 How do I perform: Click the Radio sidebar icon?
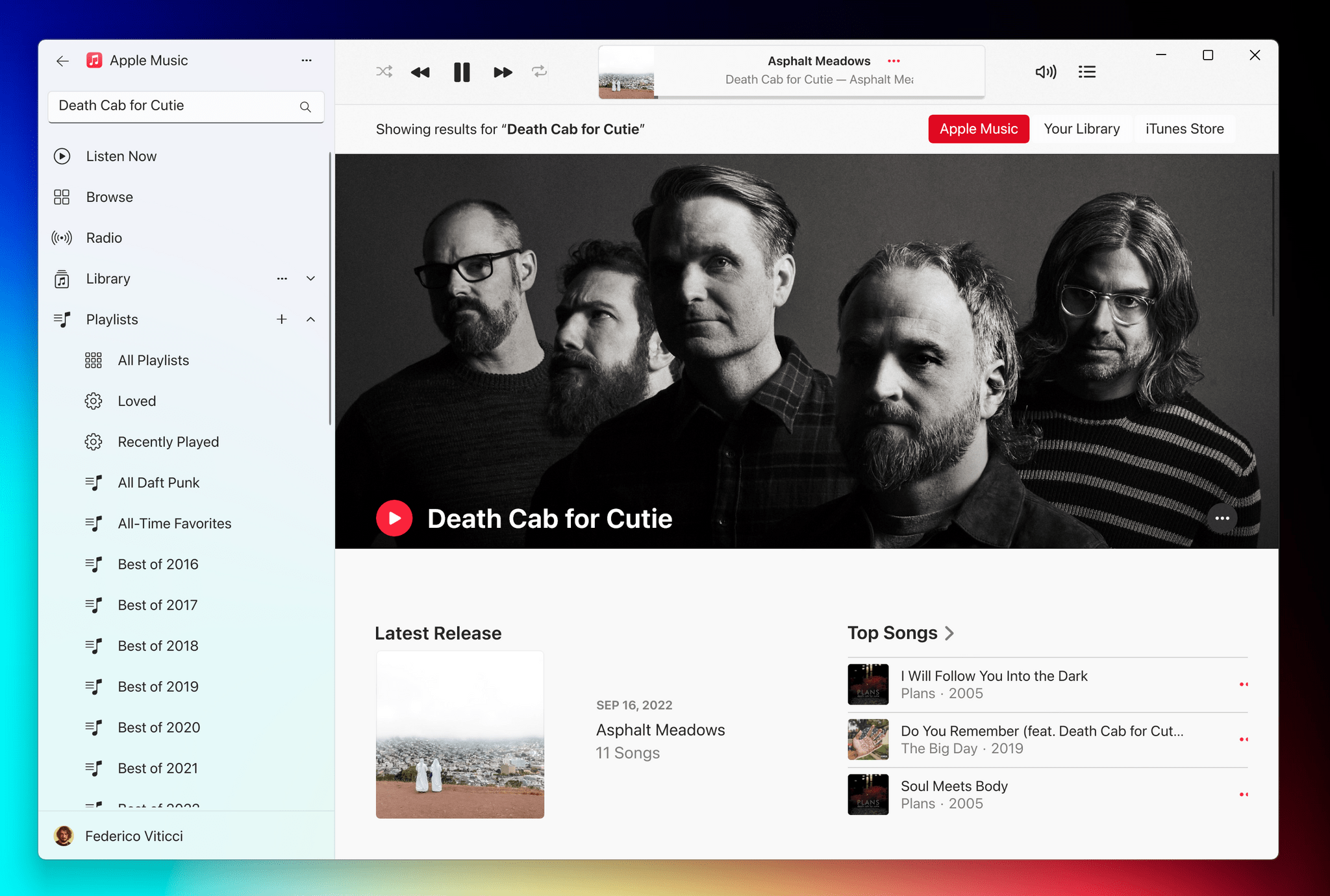coord(62,237)
